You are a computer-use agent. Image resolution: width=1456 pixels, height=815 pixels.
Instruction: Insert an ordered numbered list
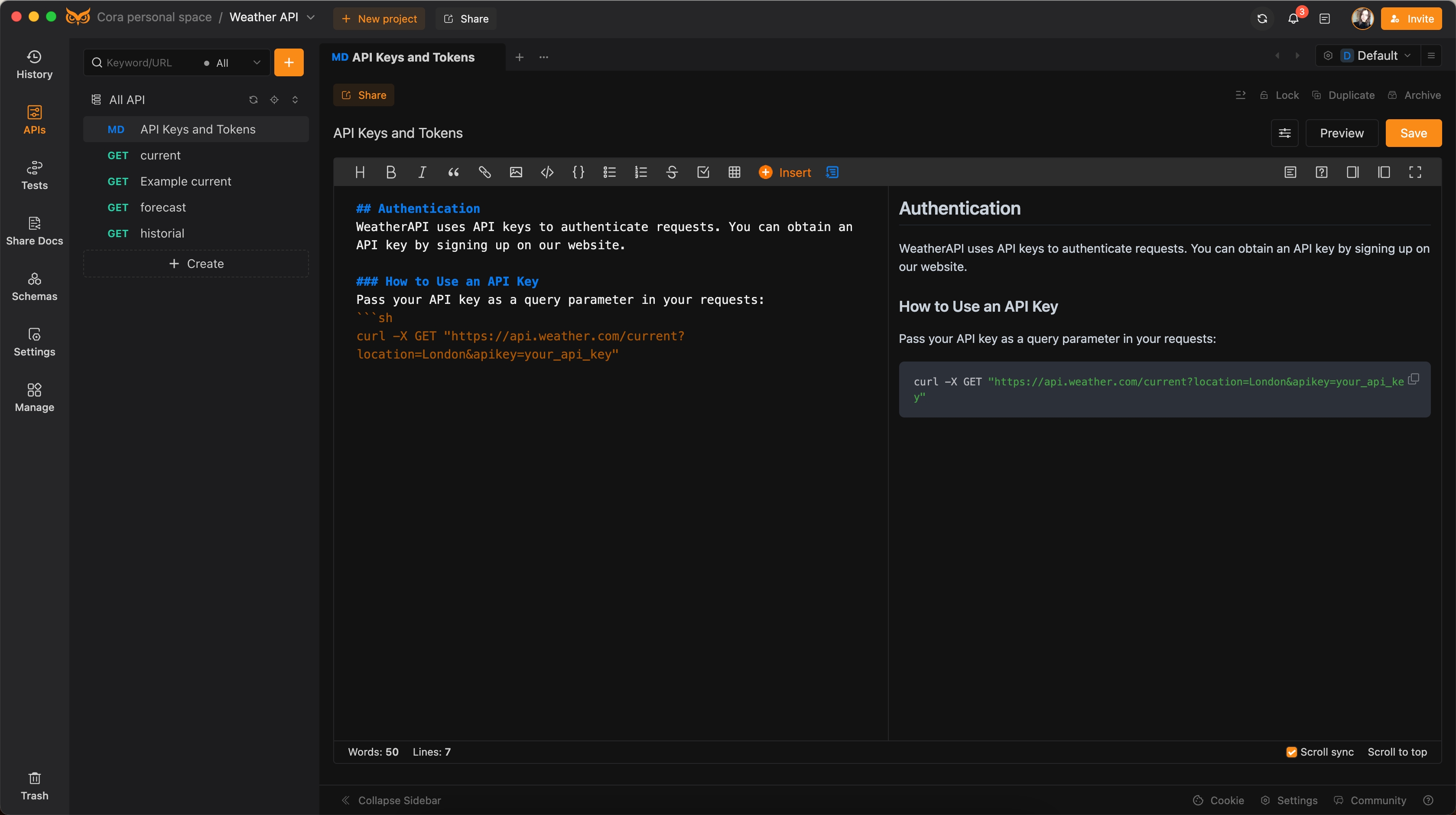click(x=641, y=173)
